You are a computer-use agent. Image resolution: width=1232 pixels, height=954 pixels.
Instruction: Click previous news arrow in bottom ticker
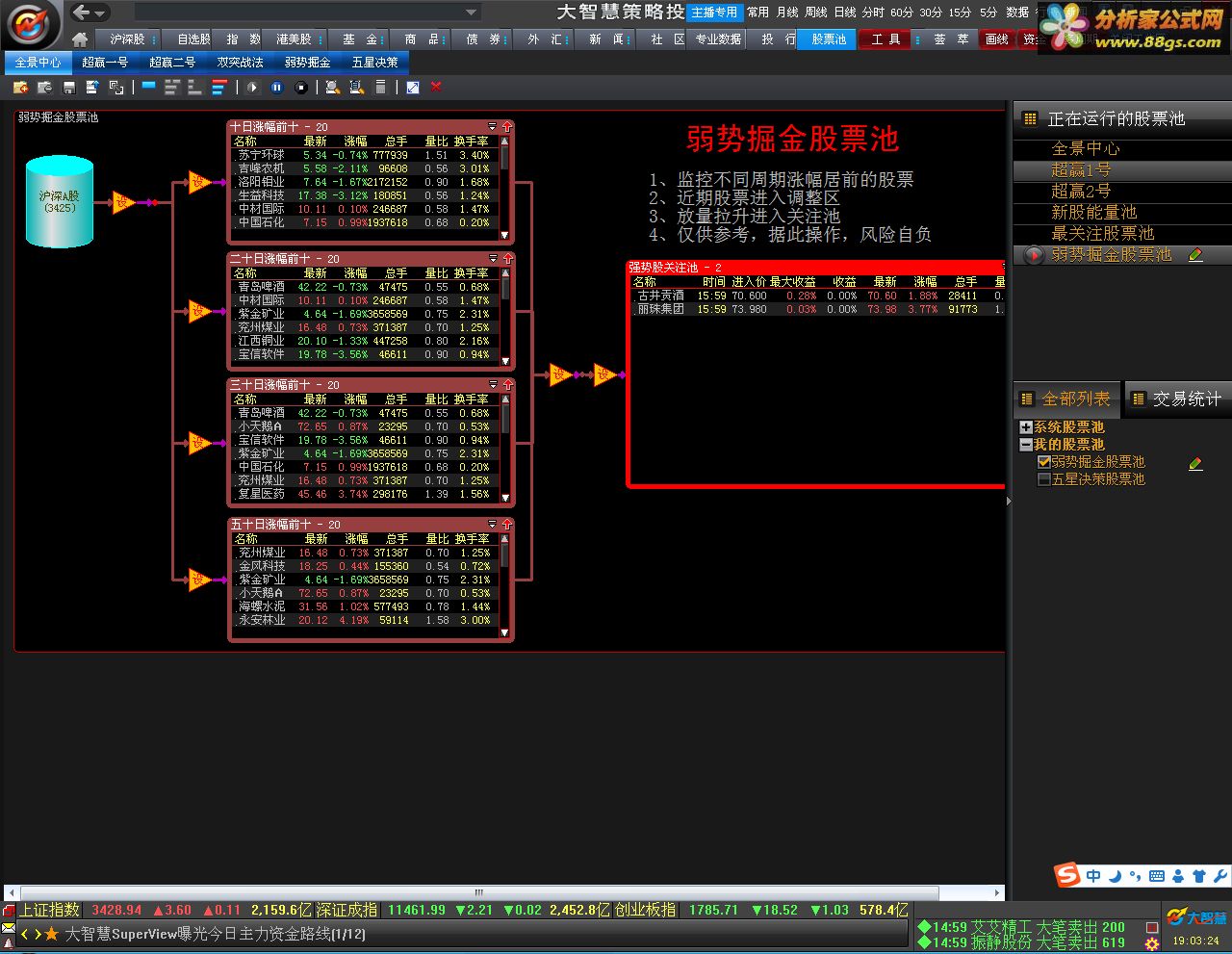click(x=25, y=934)
